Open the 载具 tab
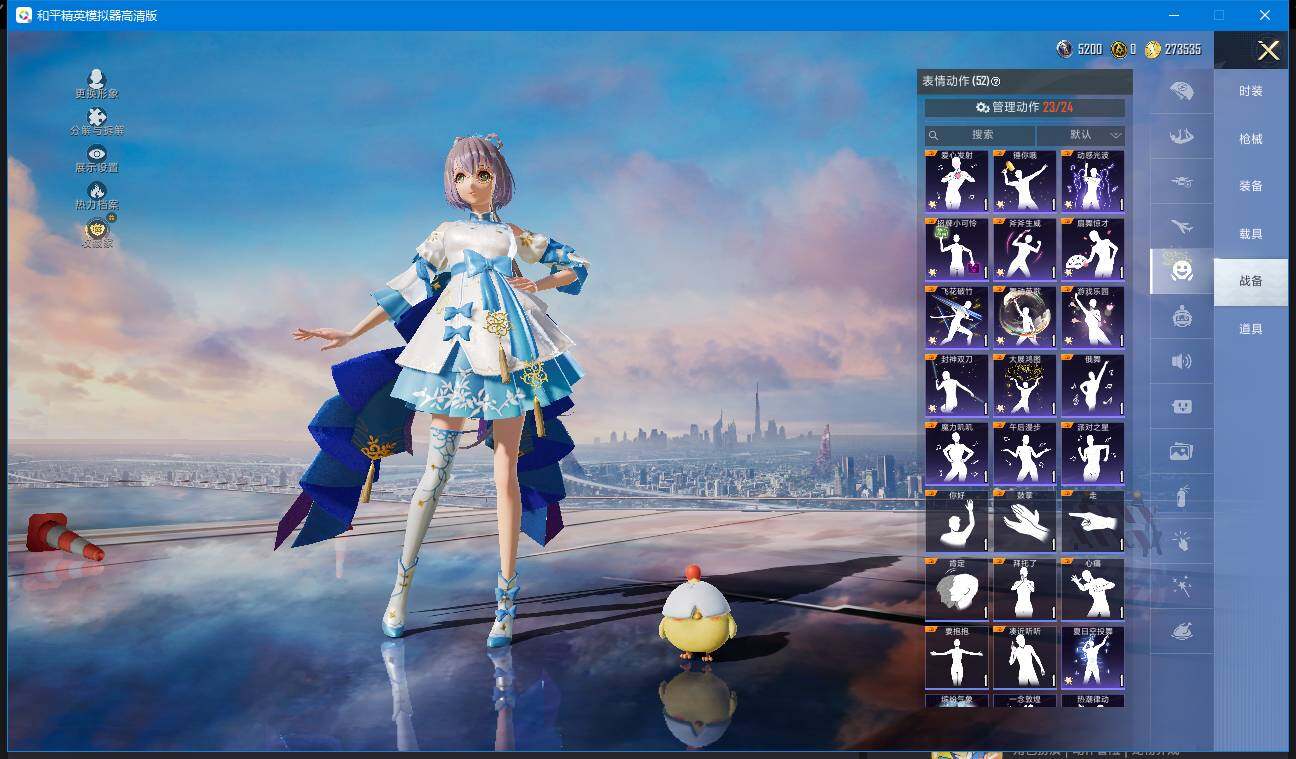This screenshot has width=1296, height=759. (x=1250, y=234)
